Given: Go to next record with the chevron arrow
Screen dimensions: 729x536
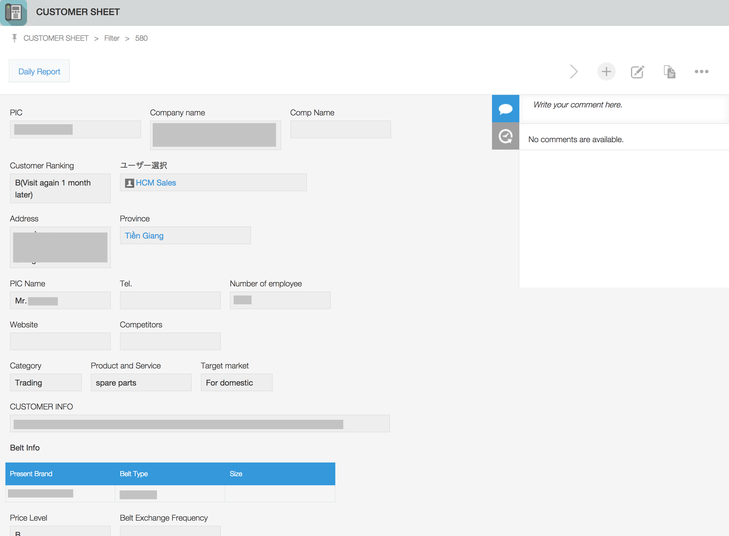Looking at the screenshot, I should (x=574, y=72).
